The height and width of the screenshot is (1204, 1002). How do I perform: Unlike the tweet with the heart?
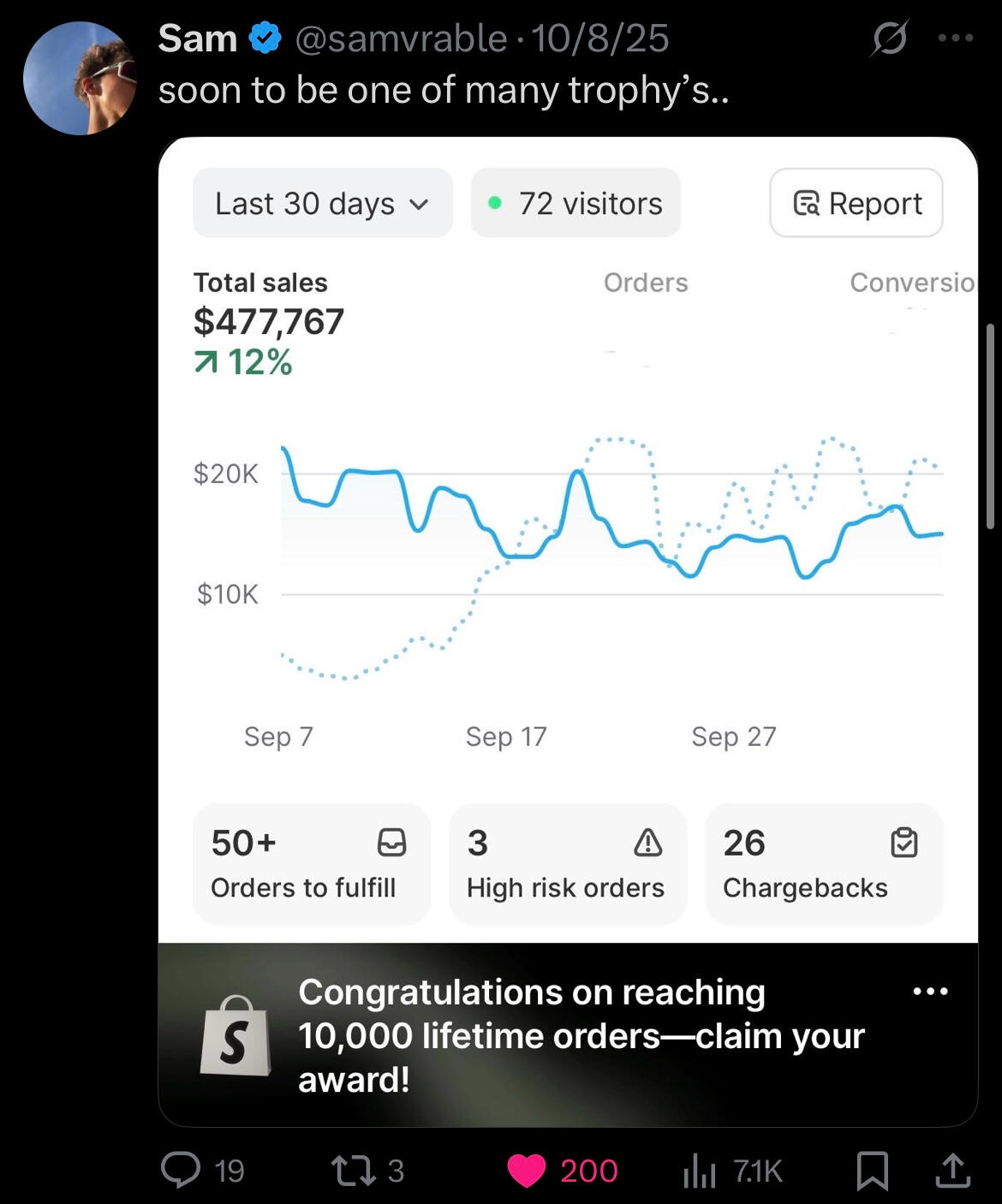(527, 1170)
